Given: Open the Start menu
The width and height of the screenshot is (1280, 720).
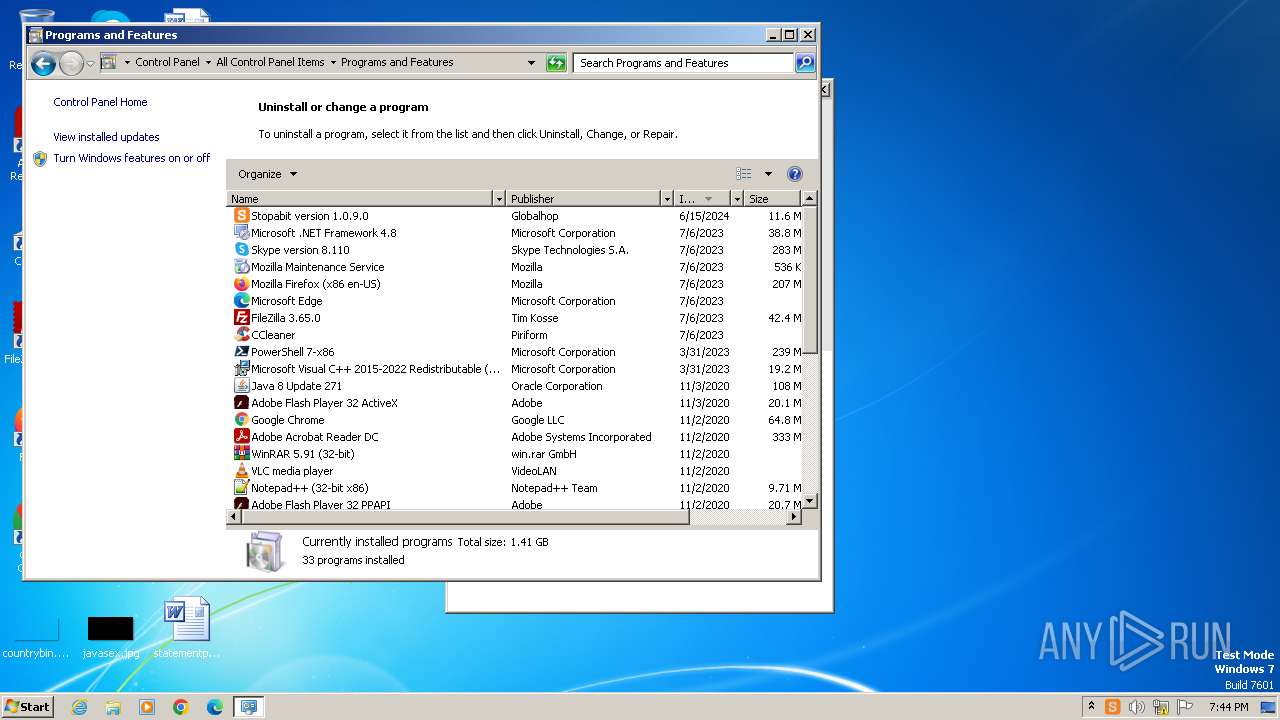Looking at the screenshot, I should (x=28, y=707).
